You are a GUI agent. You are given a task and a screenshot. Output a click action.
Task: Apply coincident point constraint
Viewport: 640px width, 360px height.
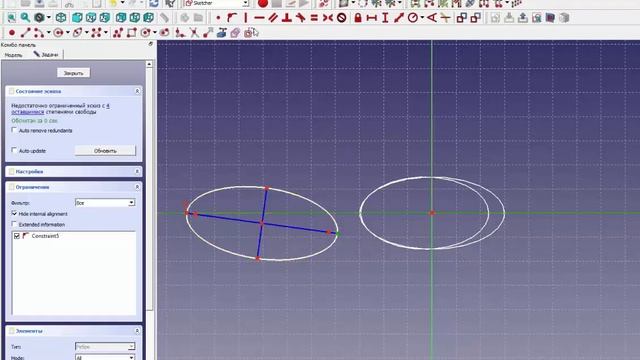tap(218, 18)
